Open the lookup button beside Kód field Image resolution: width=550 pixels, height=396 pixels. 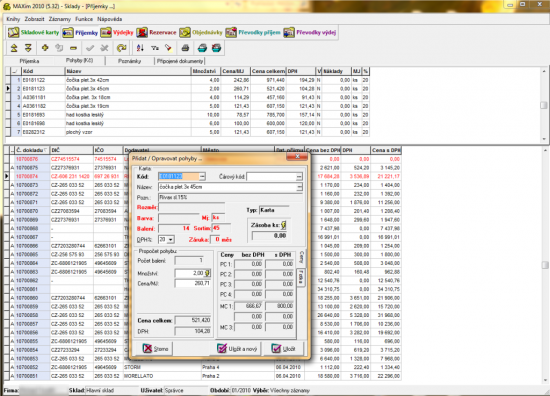point(202,176)
